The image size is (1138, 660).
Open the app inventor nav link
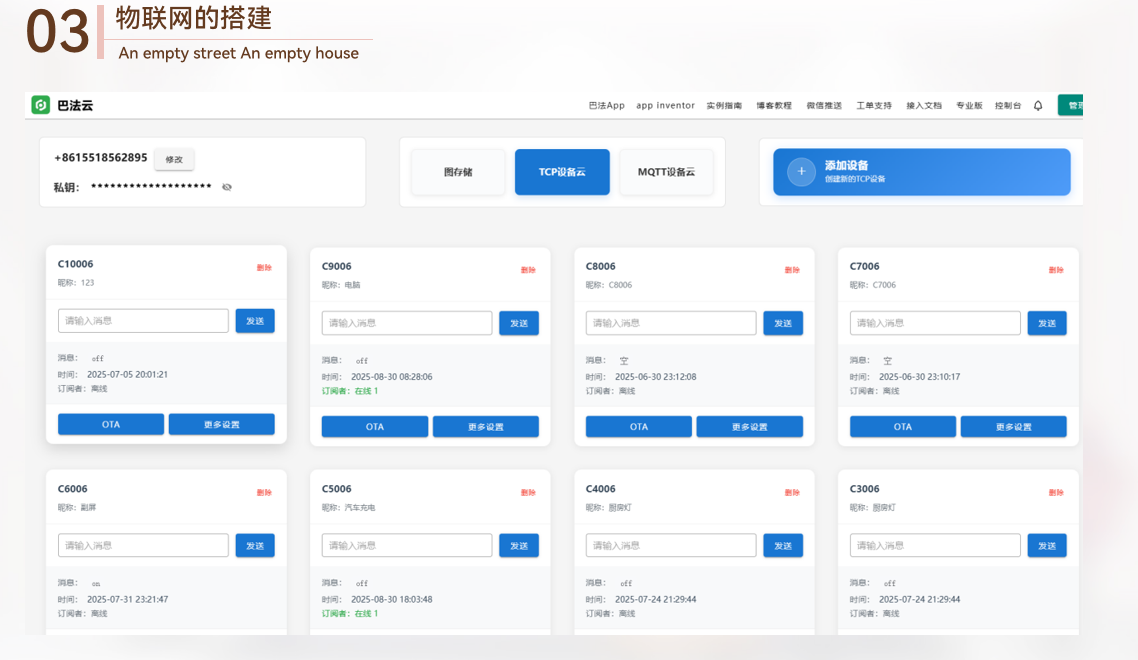coord(665,105)
